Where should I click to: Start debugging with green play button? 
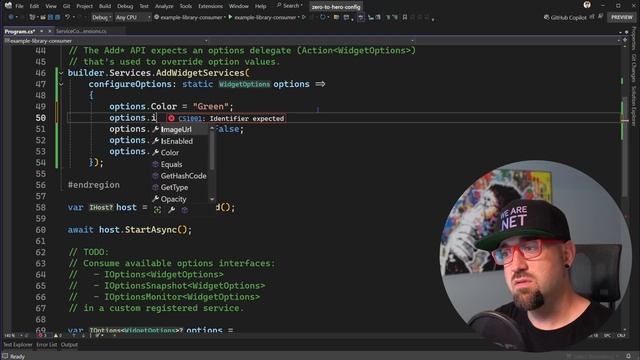[230, 17]
